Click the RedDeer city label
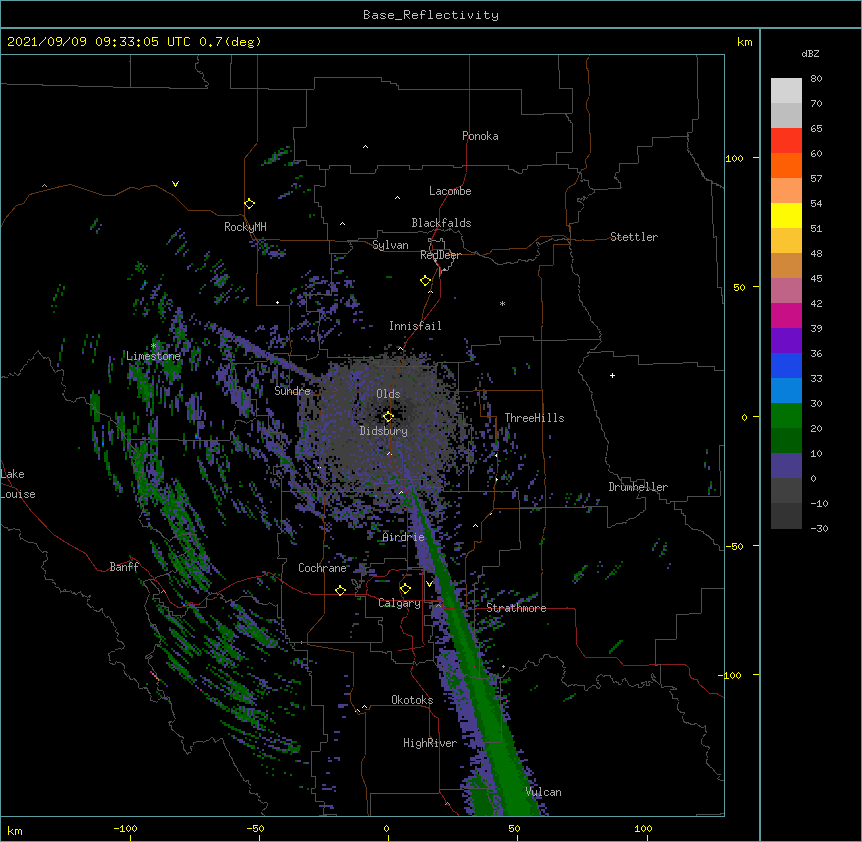 pyautogui.click(x=440, y=255)
